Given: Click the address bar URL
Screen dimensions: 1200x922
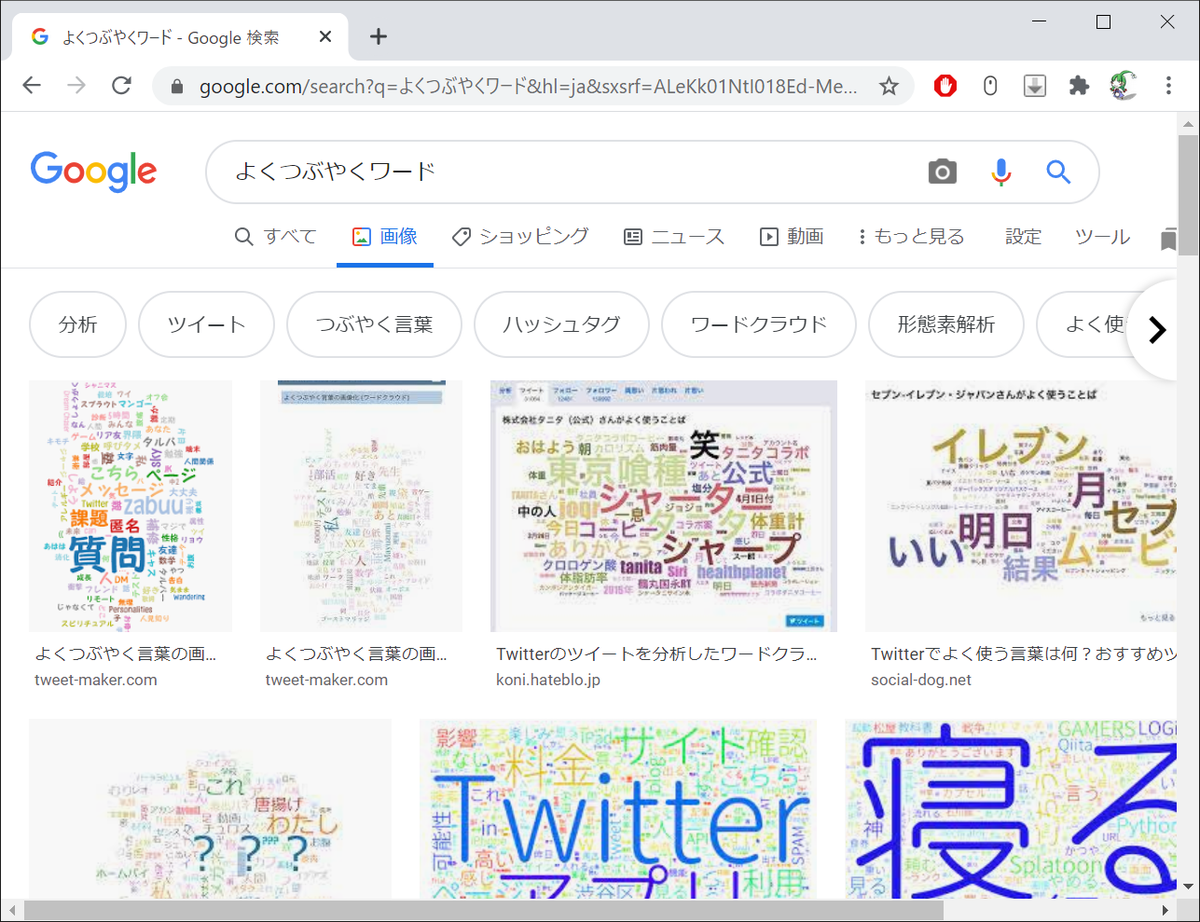Looking at the screenshot, I should [528, 87].
